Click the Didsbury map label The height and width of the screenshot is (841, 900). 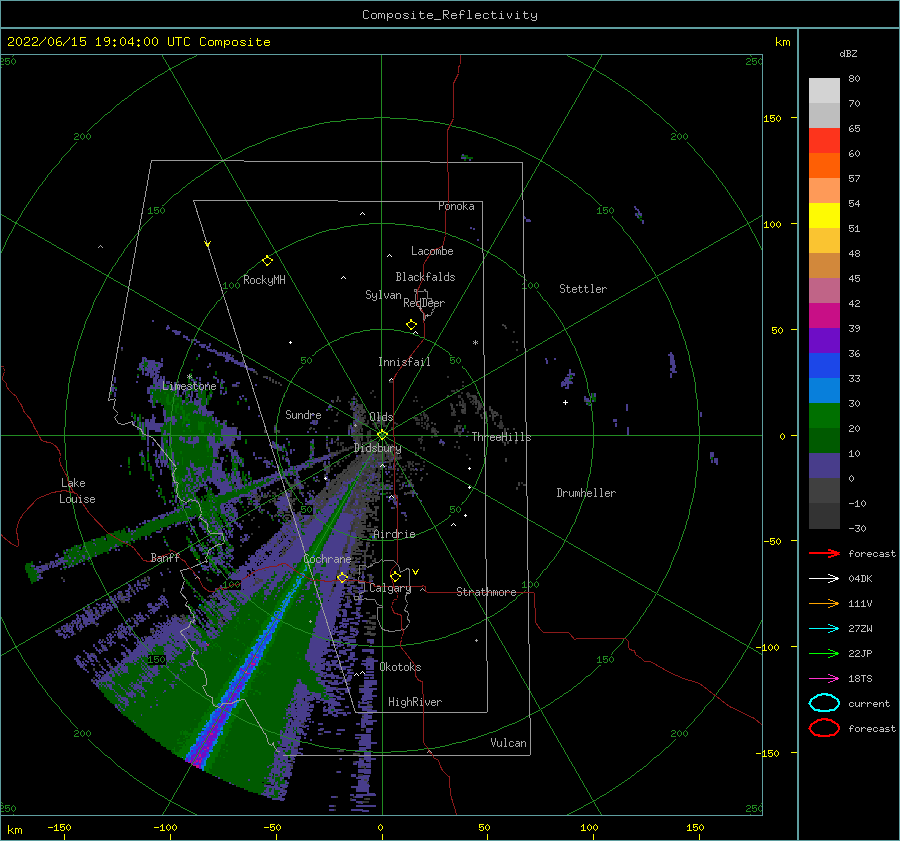click(x=378, y=448)
